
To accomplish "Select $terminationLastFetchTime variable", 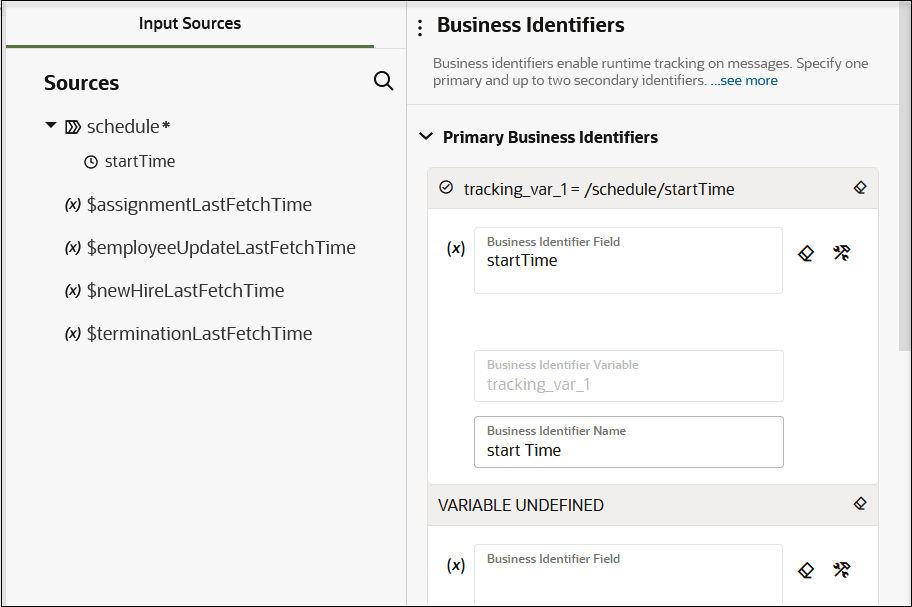I will tap(199, 333).
